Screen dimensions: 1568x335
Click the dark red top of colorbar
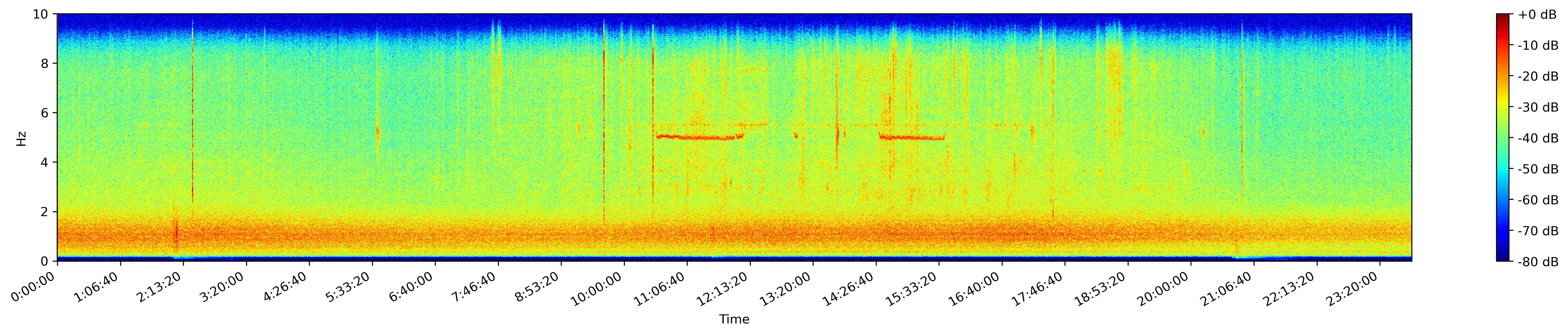coord(1502,17)
